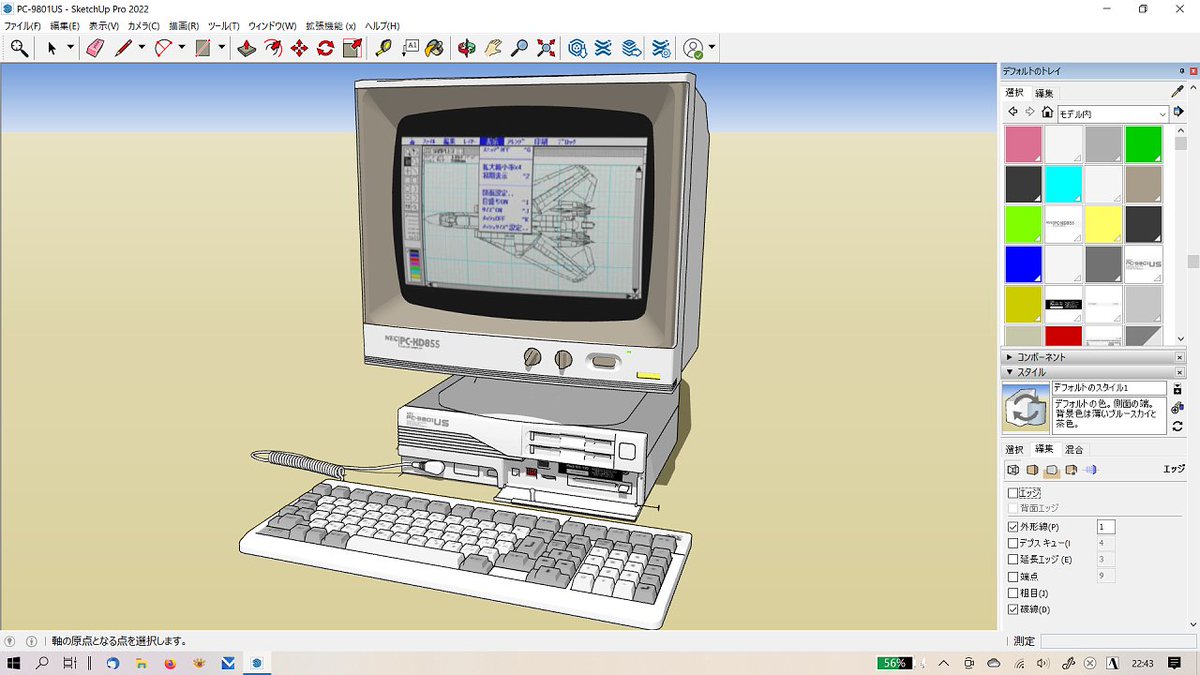Open the カメラ(C) menu
1200x675 pixels.
(143, 26)
